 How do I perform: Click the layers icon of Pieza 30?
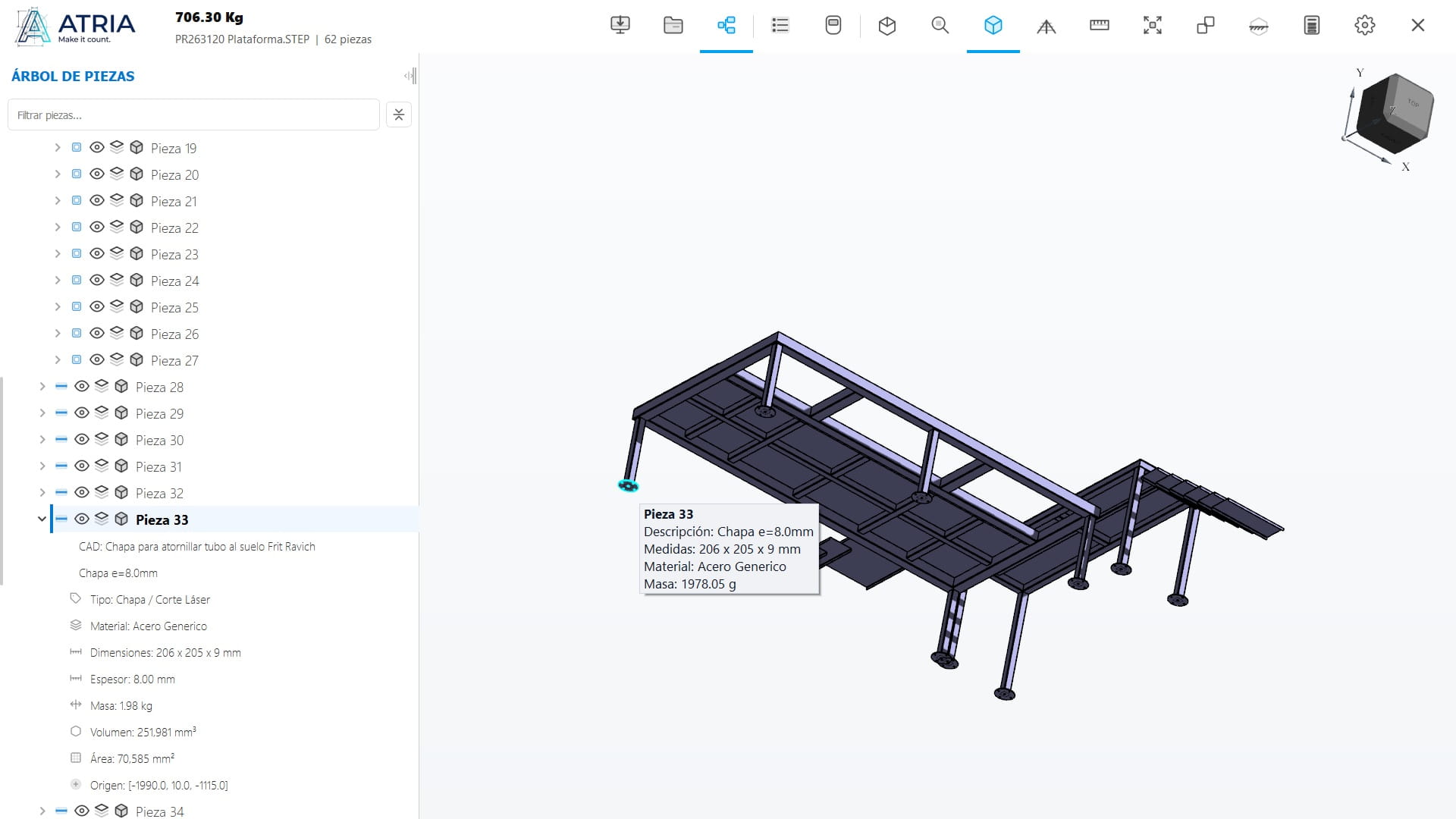coord(102,439)
